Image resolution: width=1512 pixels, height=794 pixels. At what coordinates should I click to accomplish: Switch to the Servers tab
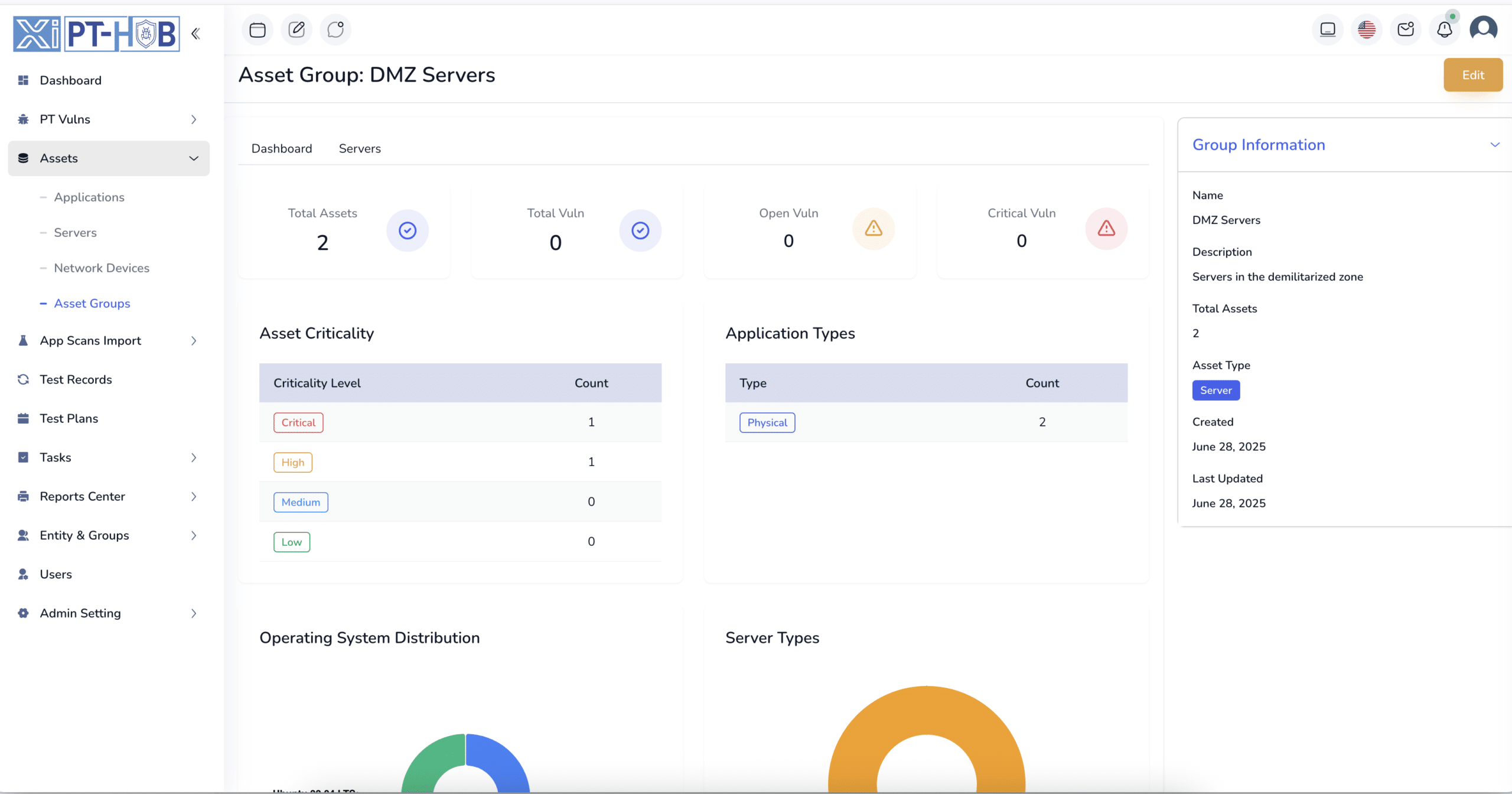[x=360, y=149]
